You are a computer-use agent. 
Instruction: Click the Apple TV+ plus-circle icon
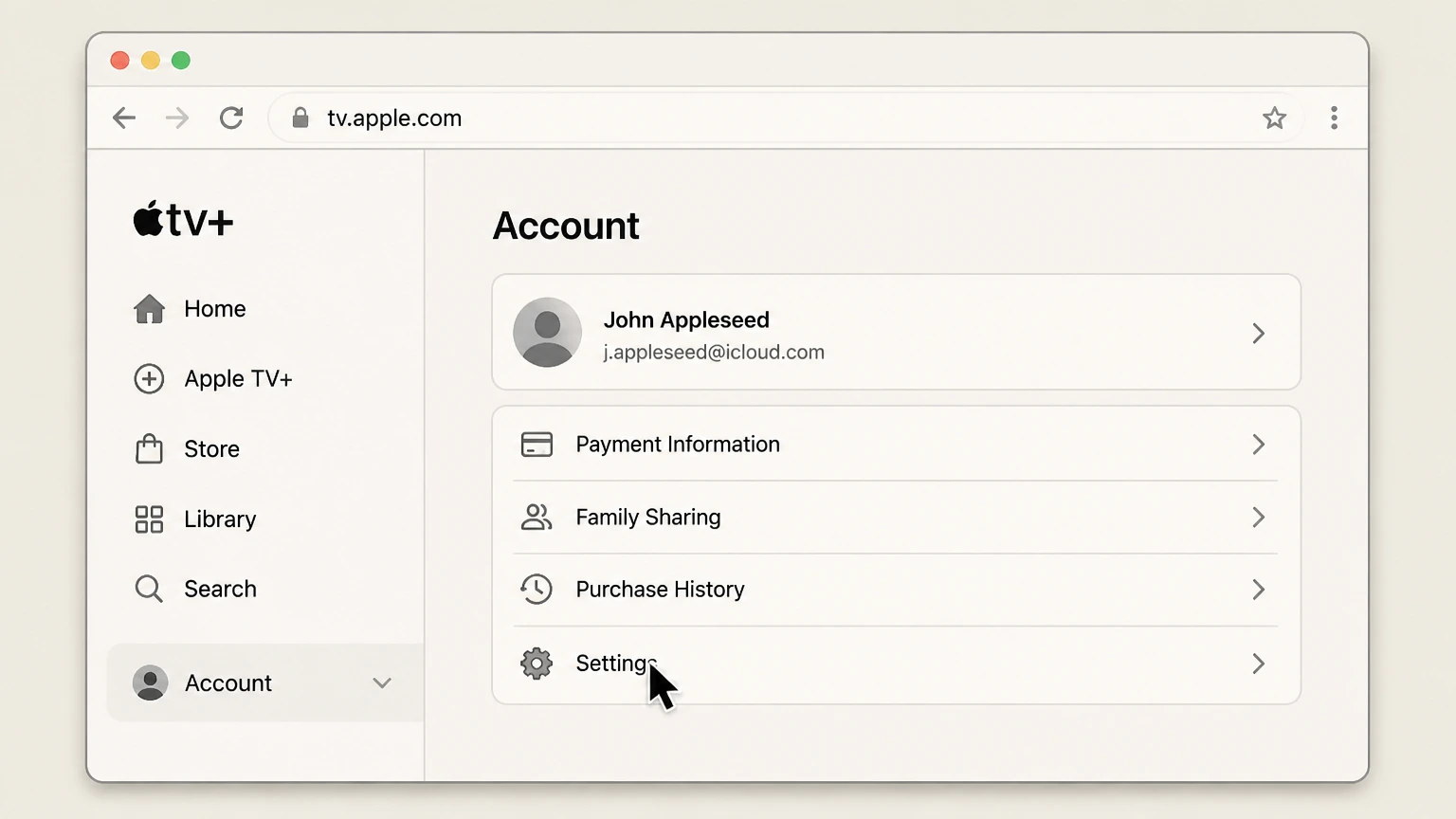click(149, 379)
